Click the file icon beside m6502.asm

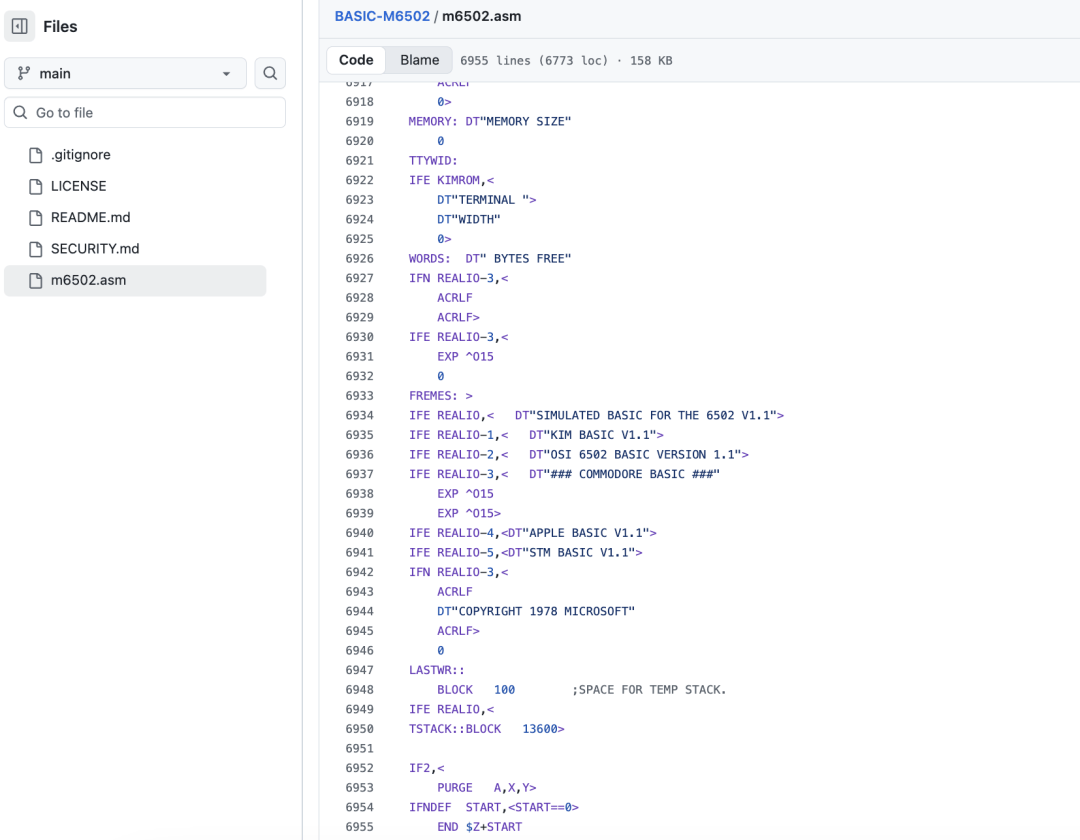(x=35, y=280)
